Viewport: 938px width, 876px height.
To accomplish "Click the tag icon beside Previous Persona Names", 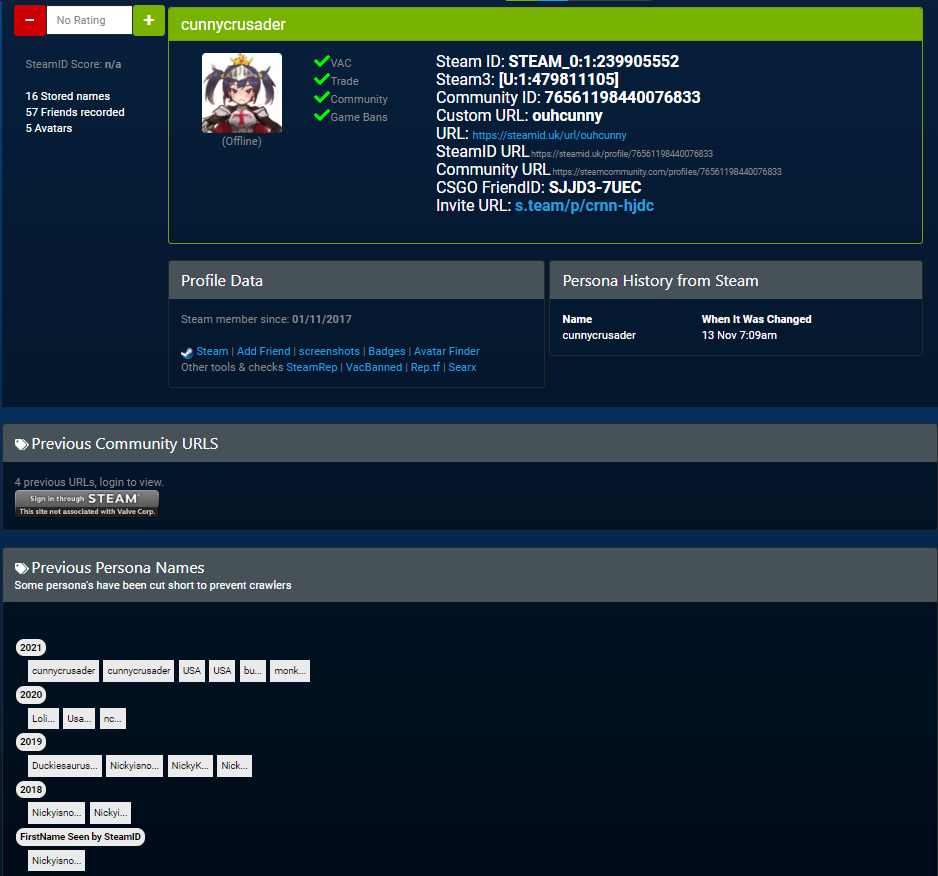I will pos(22,568).
